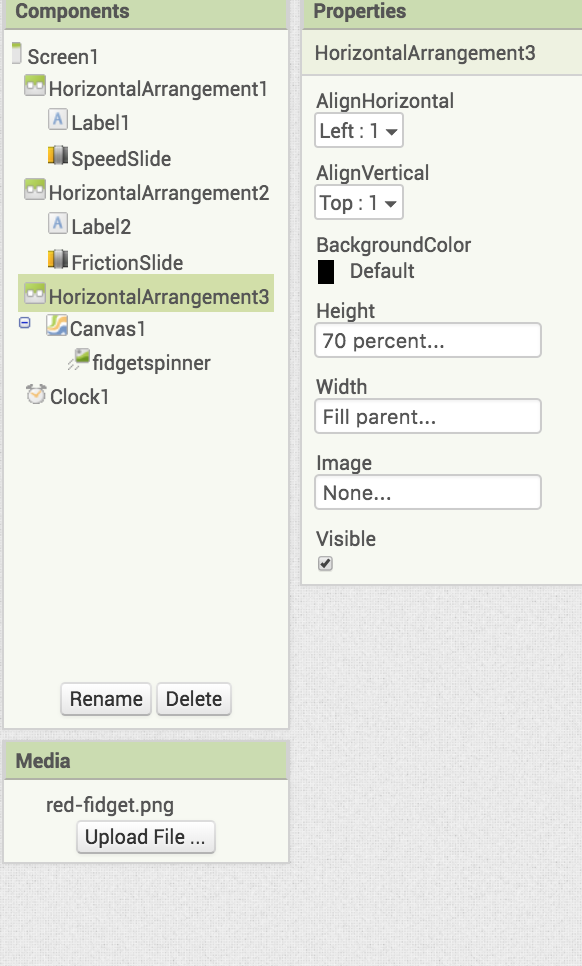Image resolution: width=582 pixels, height=966 pixels.
Task: Select HorizontalArrangement2 in the tree
Action: point(158,193)
